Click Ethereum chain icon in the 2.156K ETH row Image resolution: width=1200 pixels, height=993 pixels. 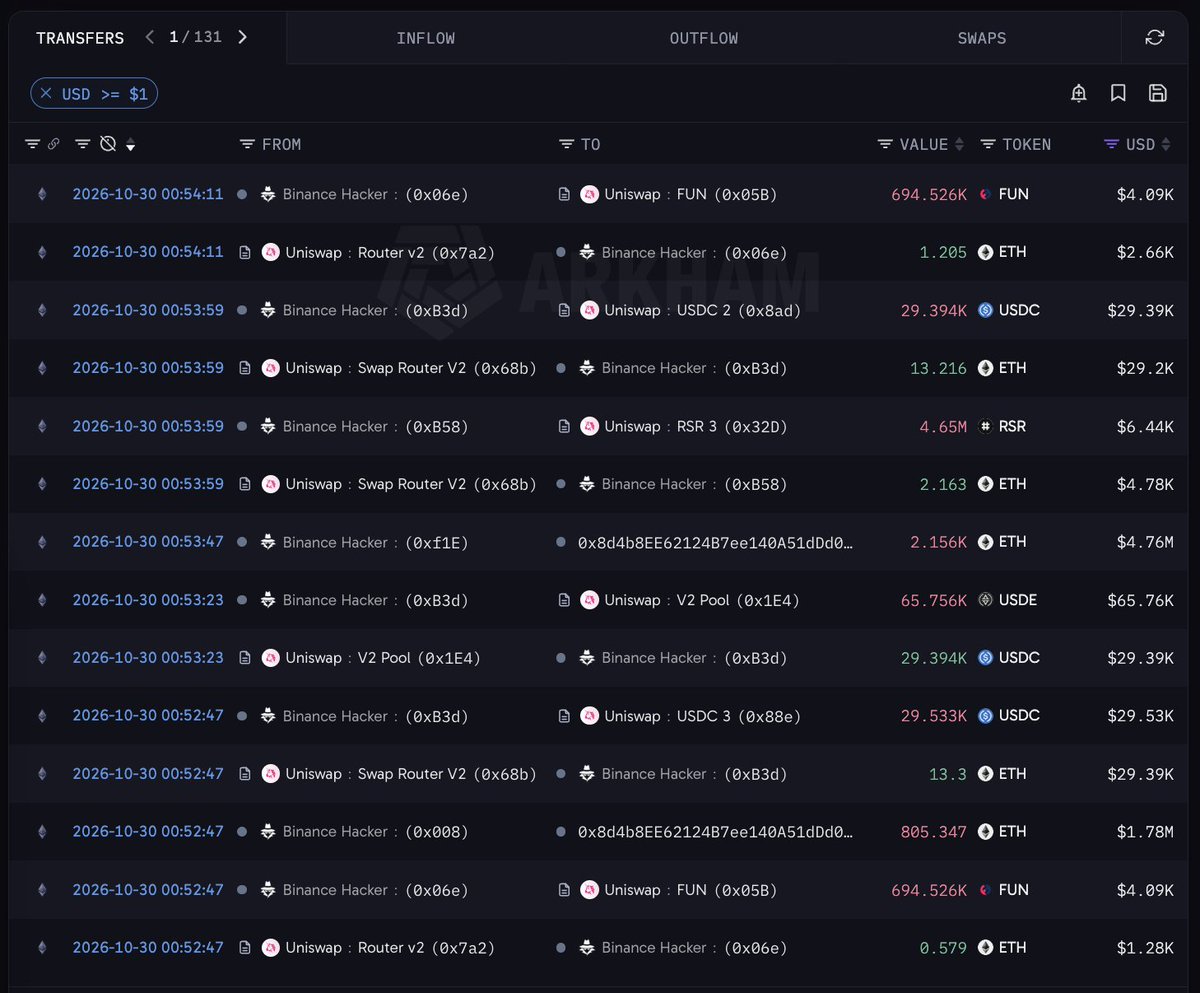(x=42, y=542)
